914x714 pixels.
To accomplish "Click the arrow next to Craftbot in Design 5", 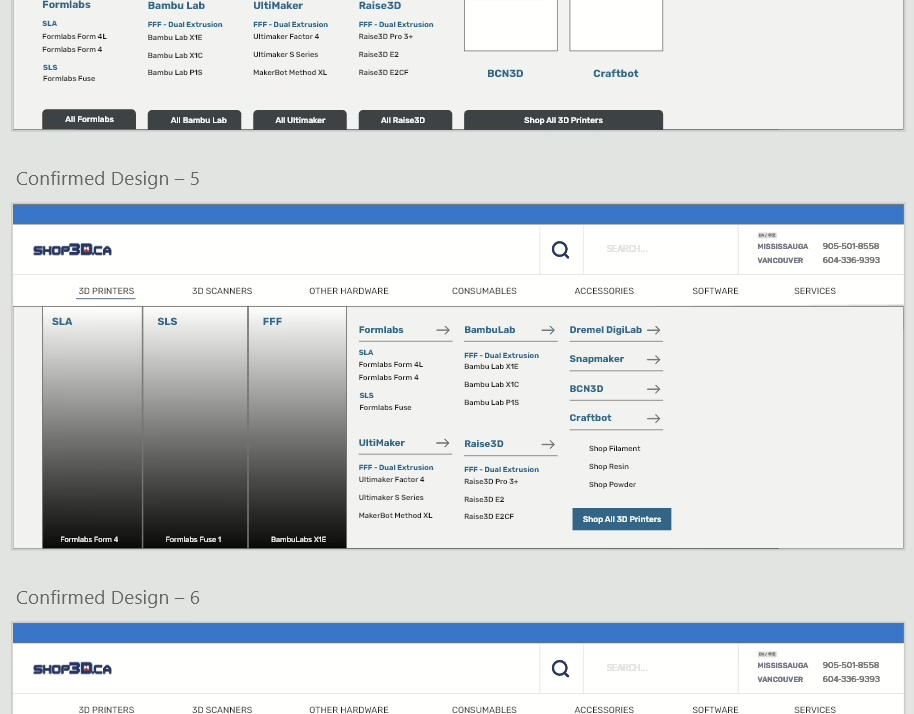I will click(653, 418).
